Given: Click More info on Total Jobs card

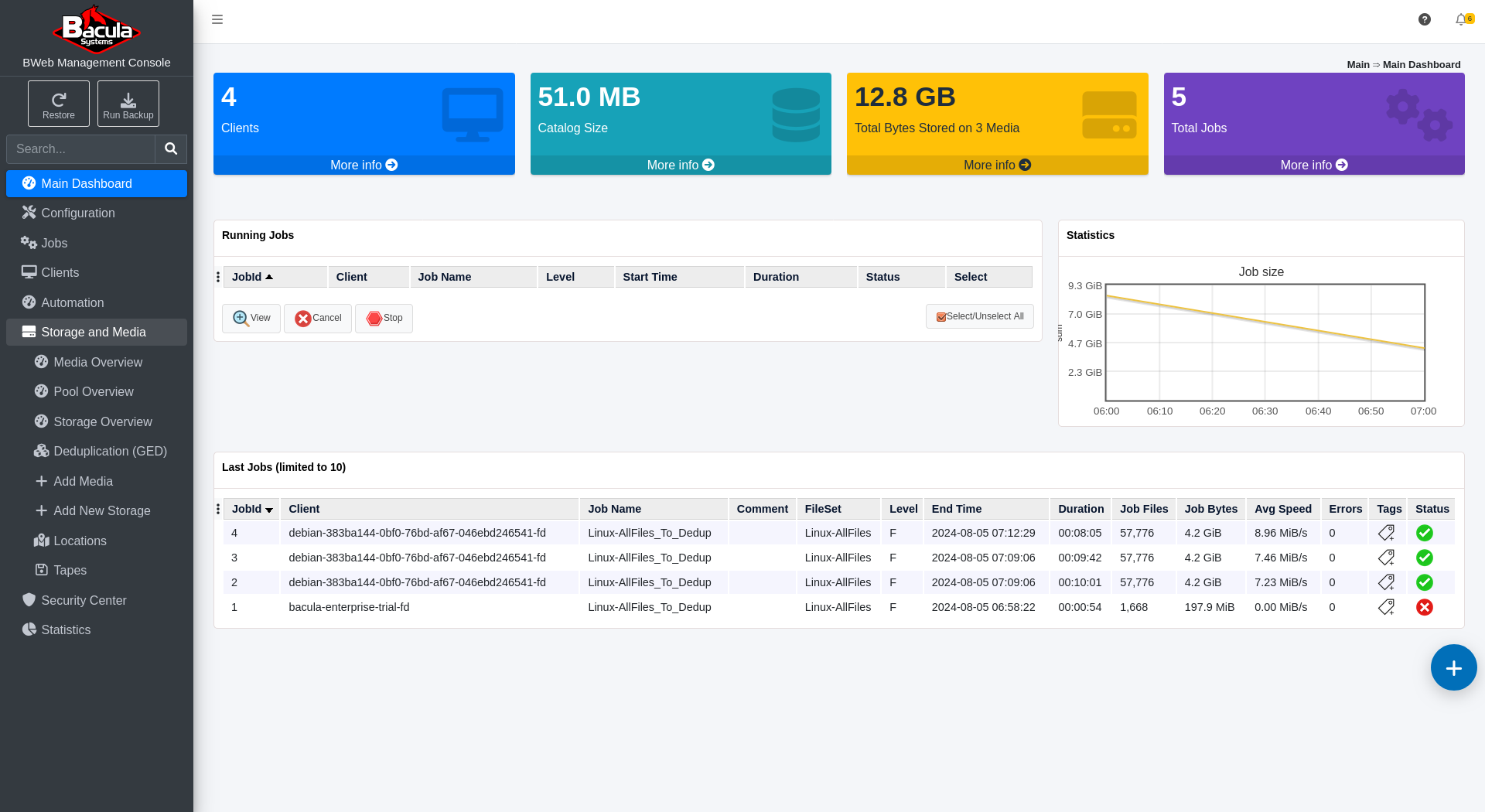Looking at the screenshot, I should tap(1314, 165).
